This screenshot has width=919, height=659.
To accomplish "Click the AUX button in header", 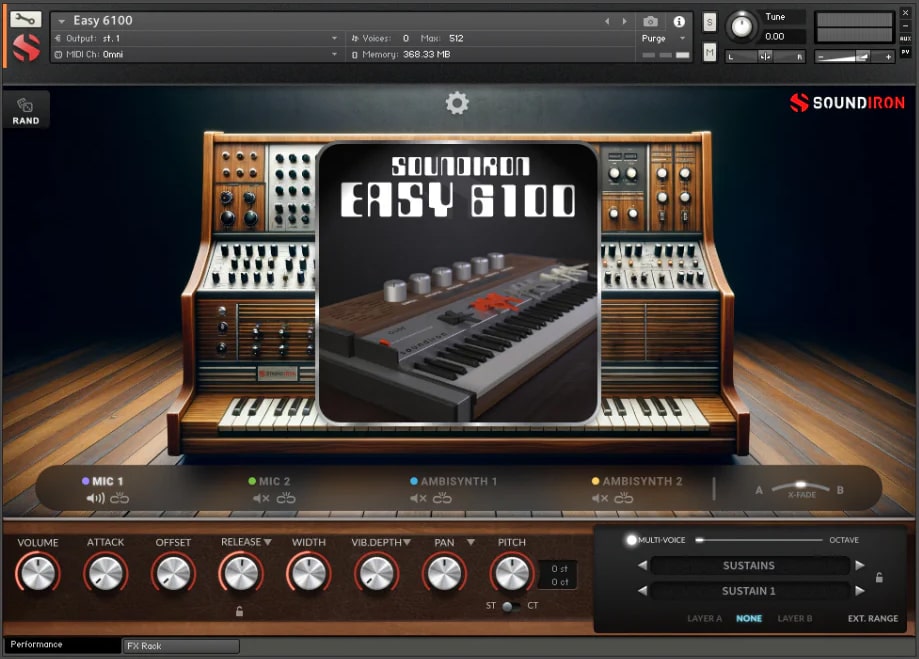I will 906,39.
